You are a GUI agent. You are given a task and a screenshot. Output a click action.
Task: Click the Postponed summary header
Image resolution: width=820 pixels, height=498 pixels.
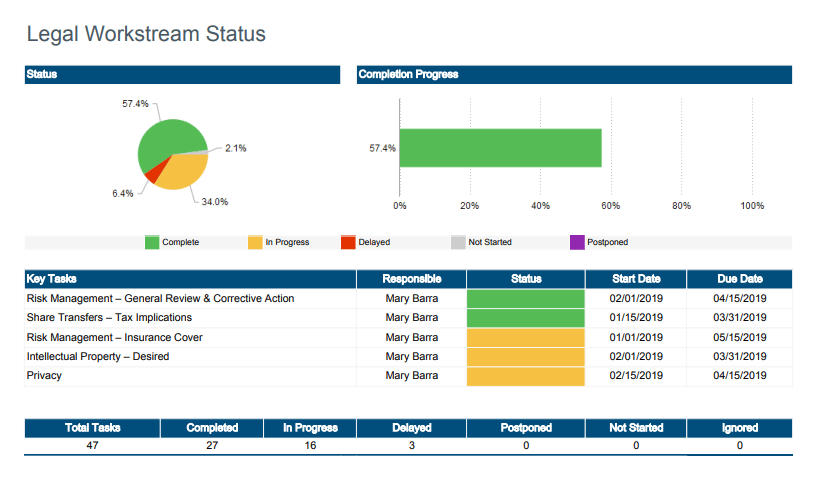point(526,428)
